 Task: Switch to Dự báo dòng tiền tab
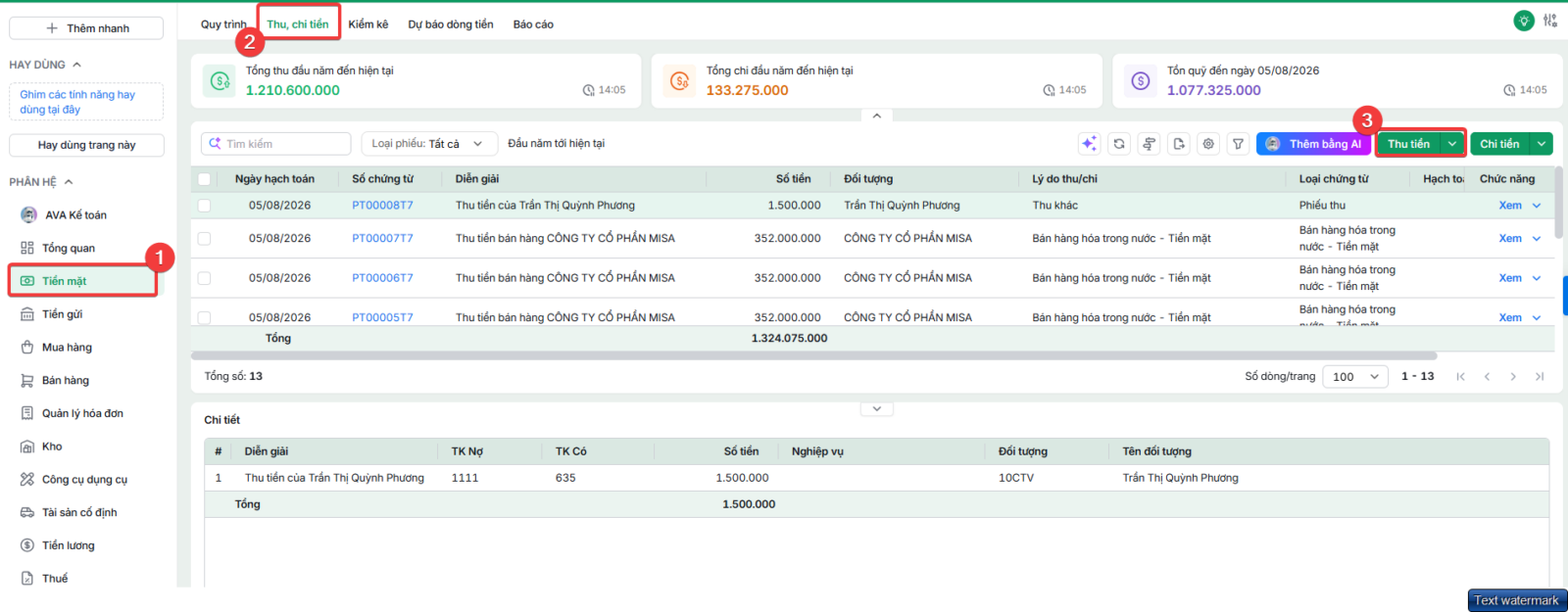click(x=451, y=24)
